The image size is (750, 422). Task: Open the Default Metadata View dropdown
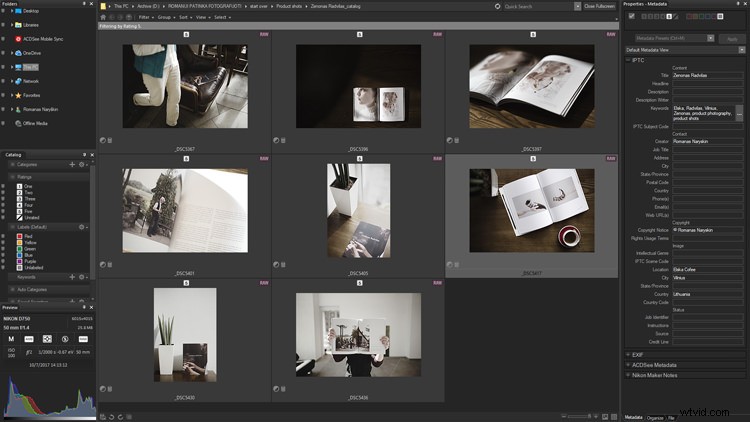pos(741,50)
